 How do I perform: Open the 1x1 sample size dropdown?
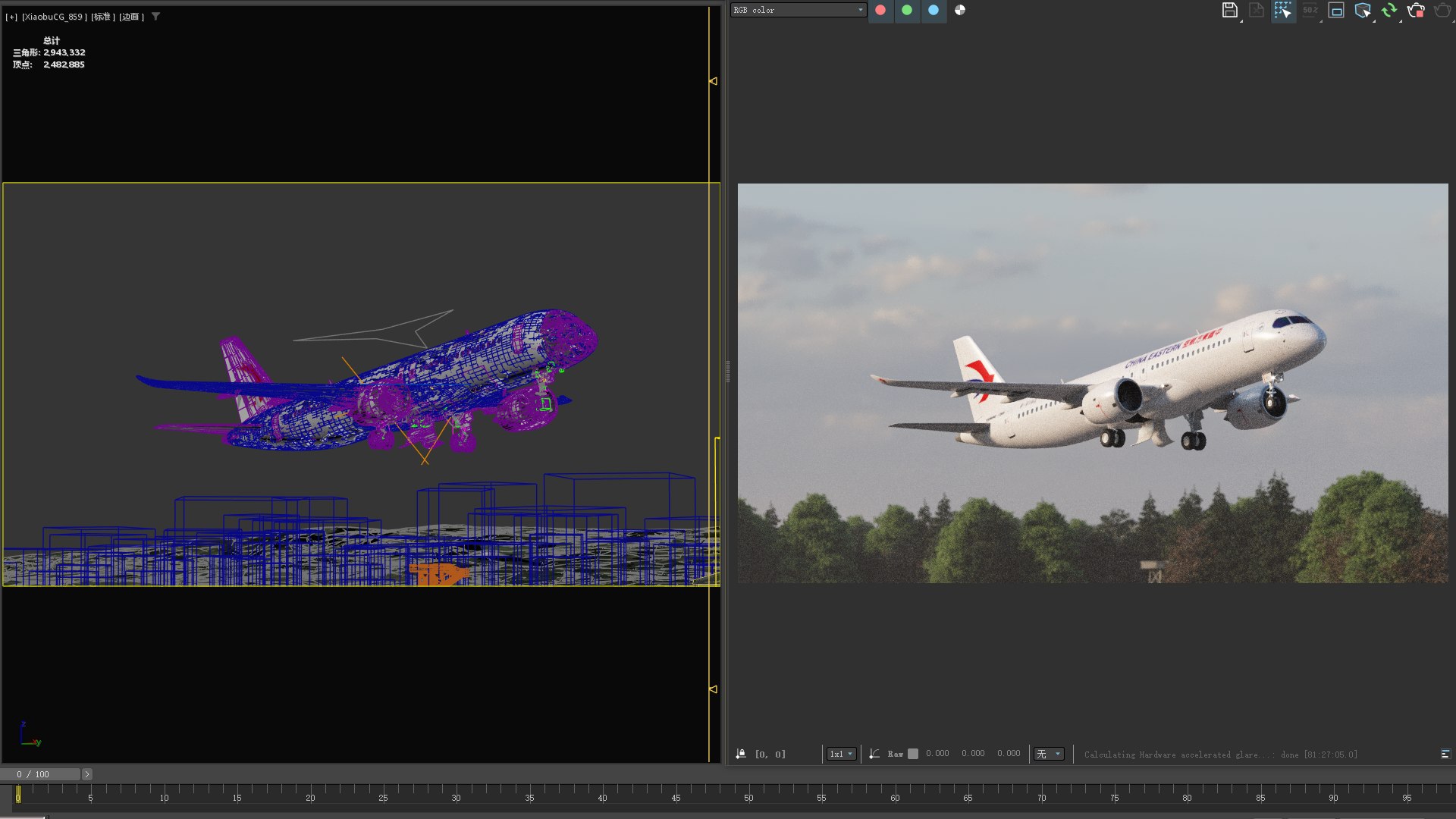(x=841, y=754)
